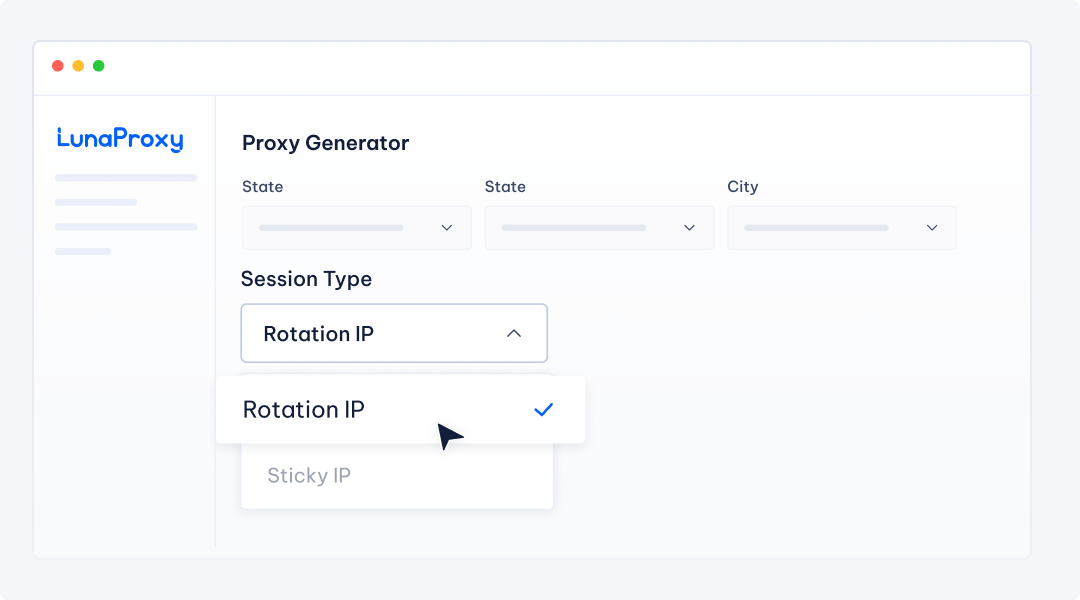Click the yellow minimize window dot
1080x600 pixels.
(x=78, y=66)
